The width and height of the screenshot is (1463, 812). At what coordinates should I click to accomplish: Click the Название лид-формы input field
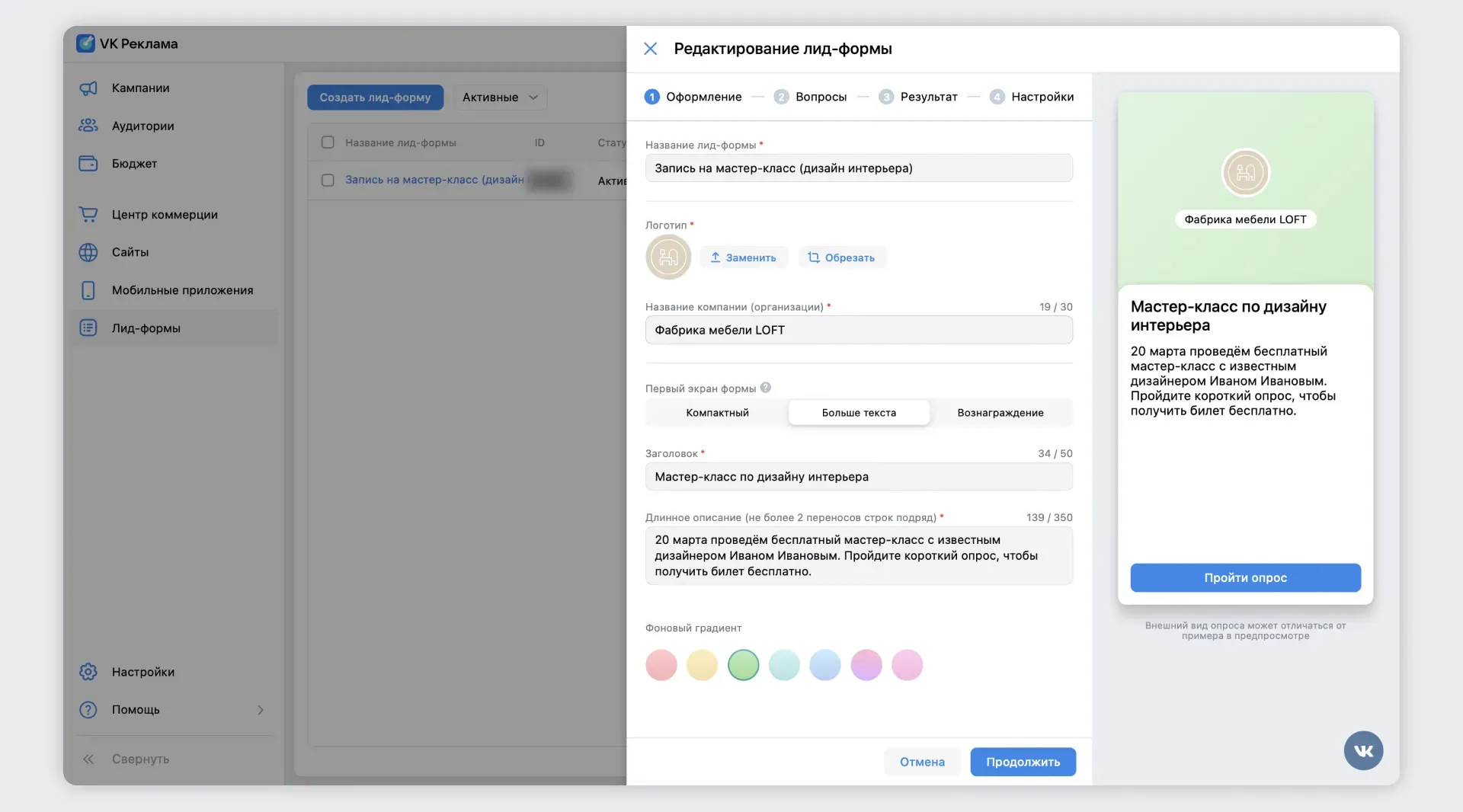[859, 168]
